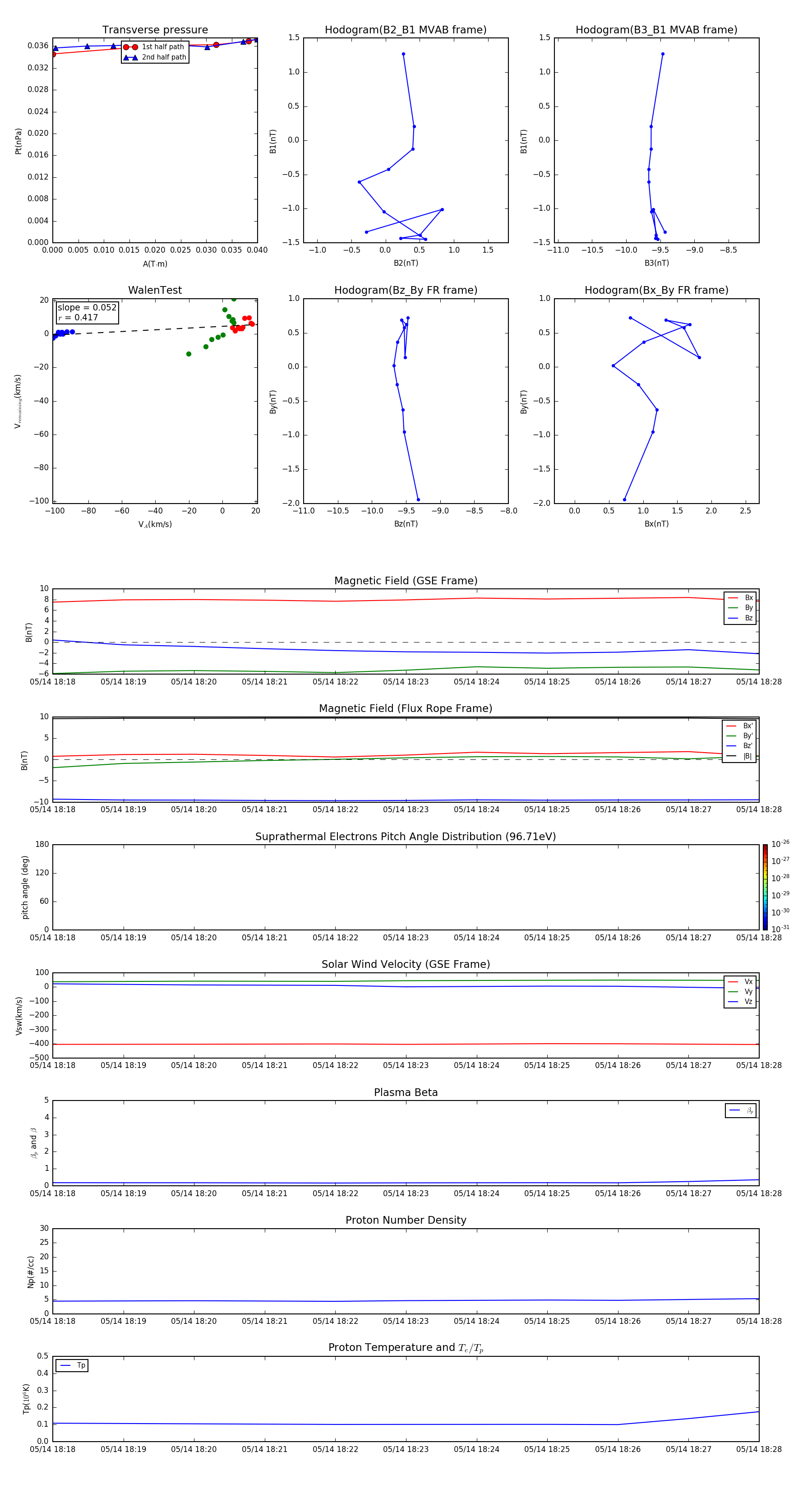Image resolution: width=812 pixels, height=1489 pixels.
Task: Click the Suprathermal Electrons Pitch Angle title
Action: 405,837
